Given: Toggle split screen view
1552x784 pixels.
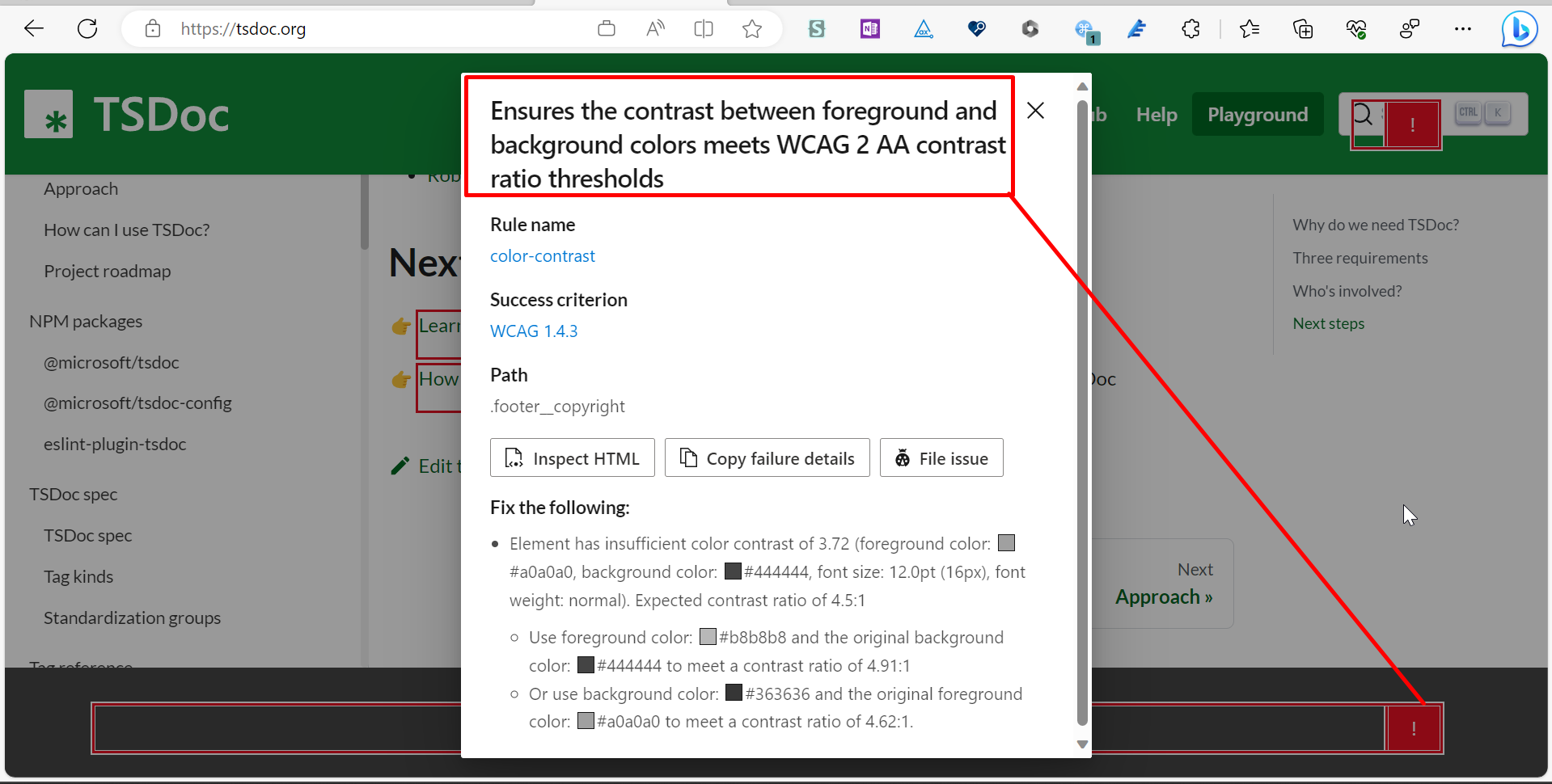Looking at the screenshot, I should [703, 29].
